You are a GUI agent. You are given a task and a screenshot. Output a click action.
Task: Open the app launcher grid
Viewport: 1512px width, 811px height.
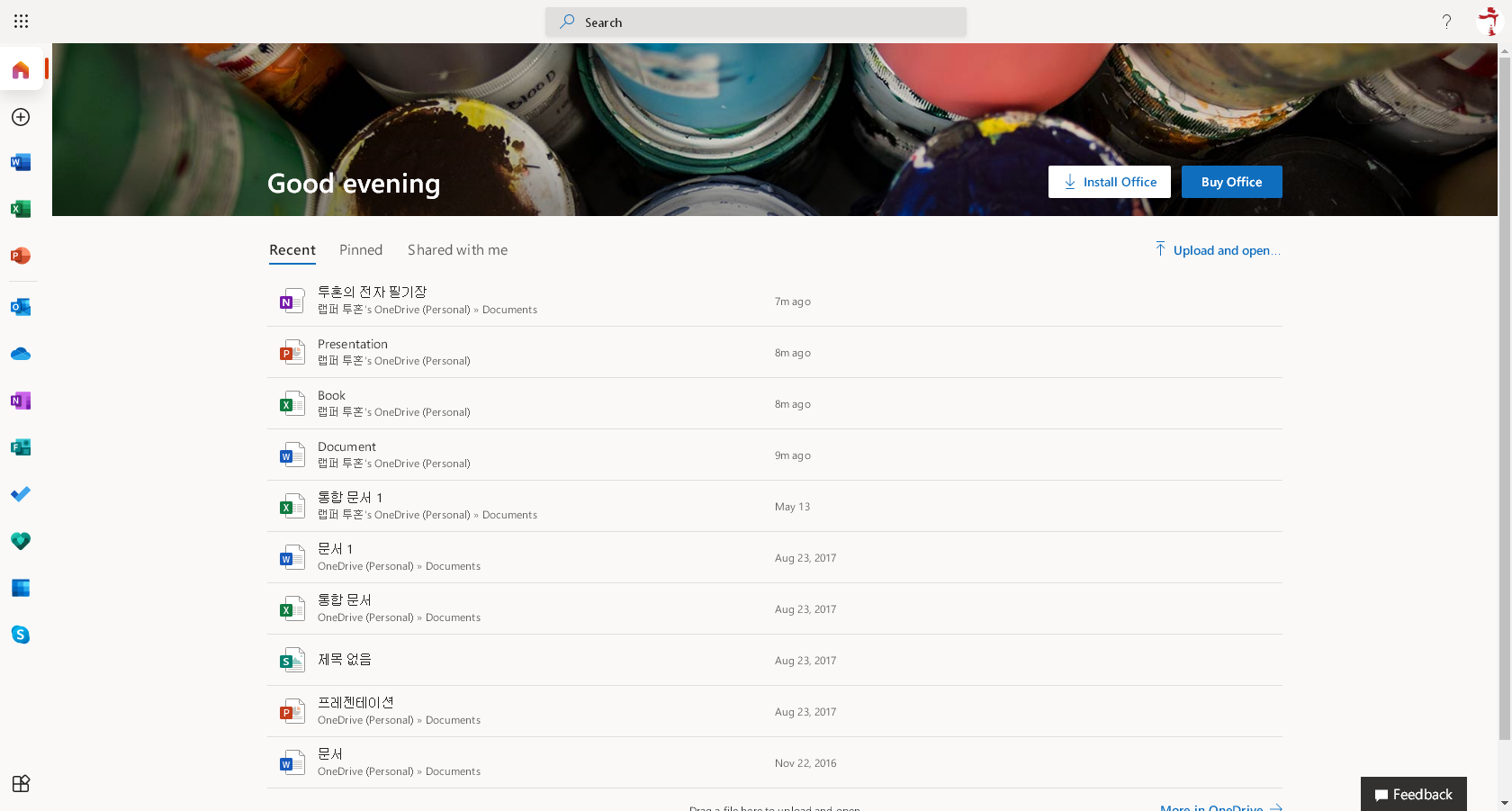tap(21, 21)
